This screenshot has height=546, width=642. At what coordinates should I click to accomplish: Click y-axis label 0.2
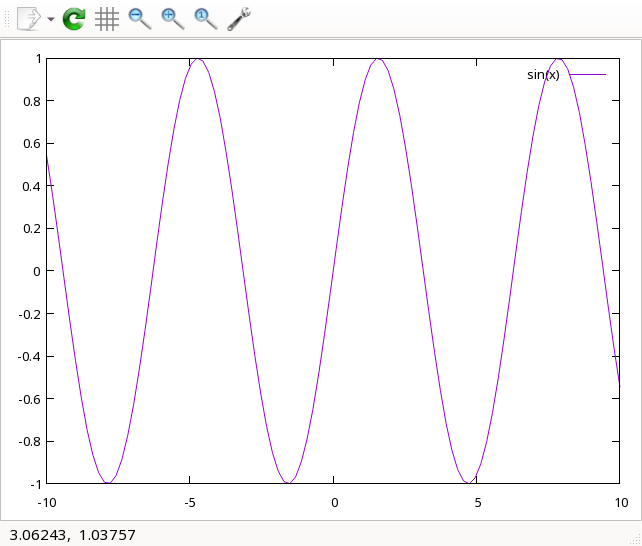pyautogui.click(x=32, y=229)
